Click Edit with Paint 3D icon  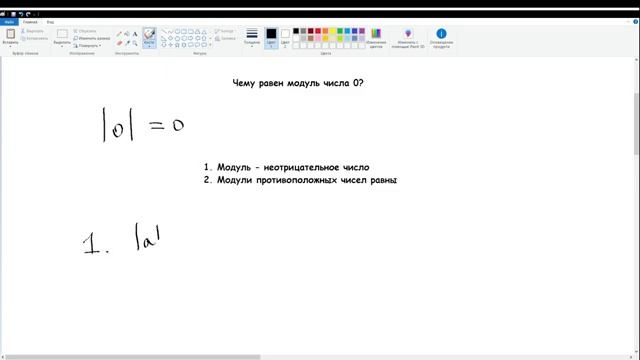click(x=408, y=33)
